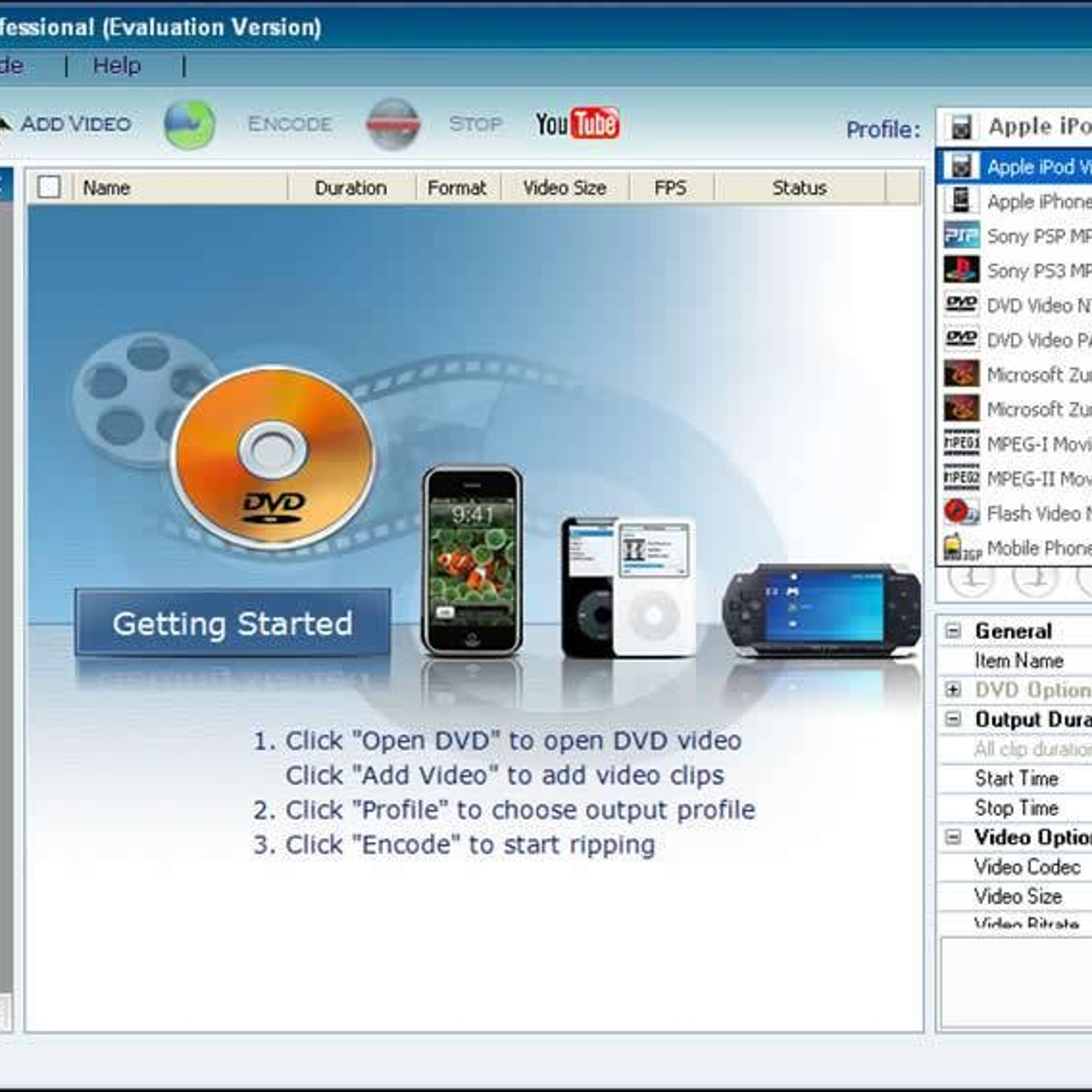Select the Start Time property row
Viewport: 1092px width, 1092px height.
pyautogui.click(x=1016, y=778)
